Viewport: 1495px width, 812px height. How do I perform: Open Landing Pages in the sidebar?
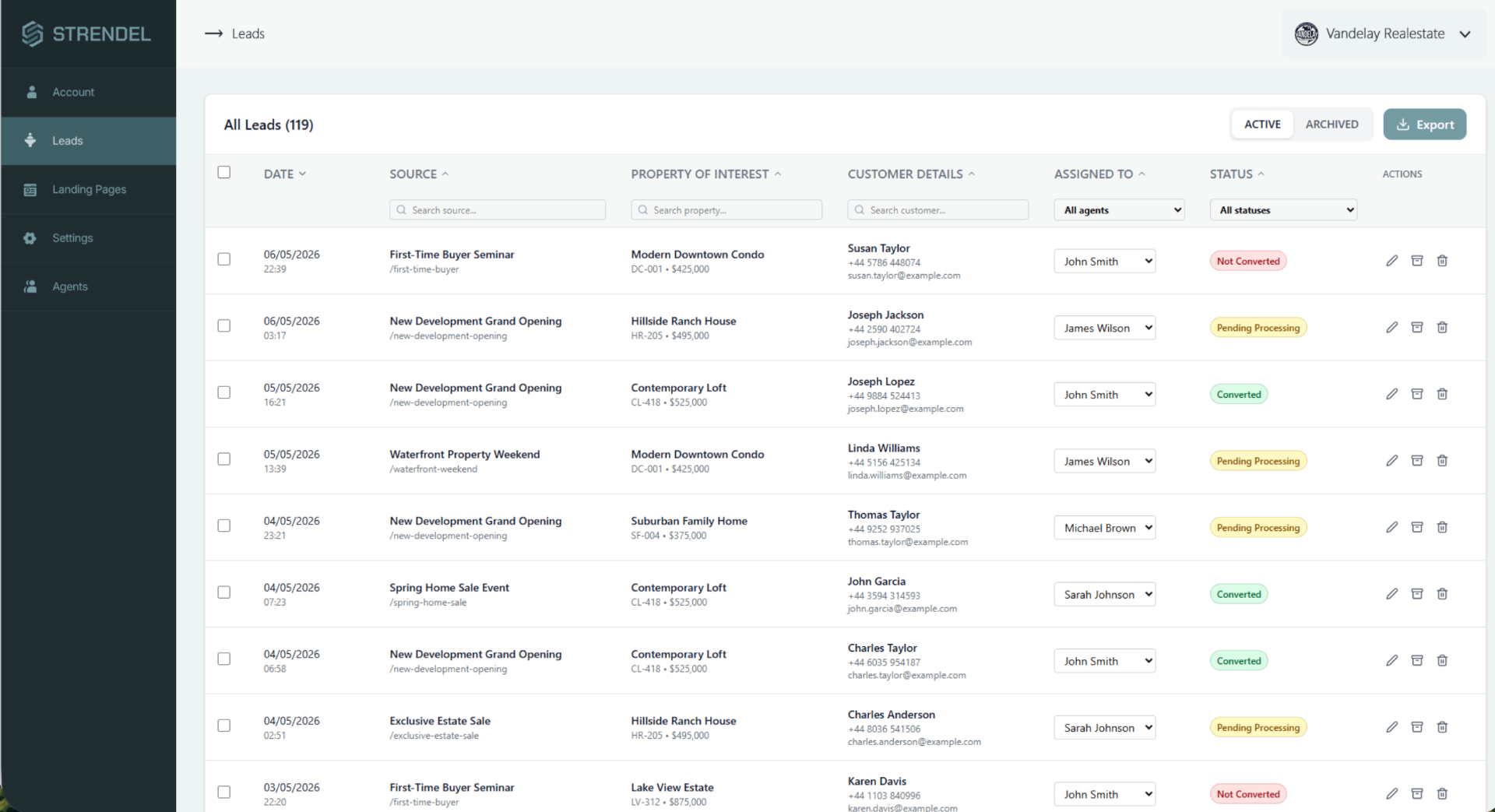pyautogui.click(x=88, y=189)
